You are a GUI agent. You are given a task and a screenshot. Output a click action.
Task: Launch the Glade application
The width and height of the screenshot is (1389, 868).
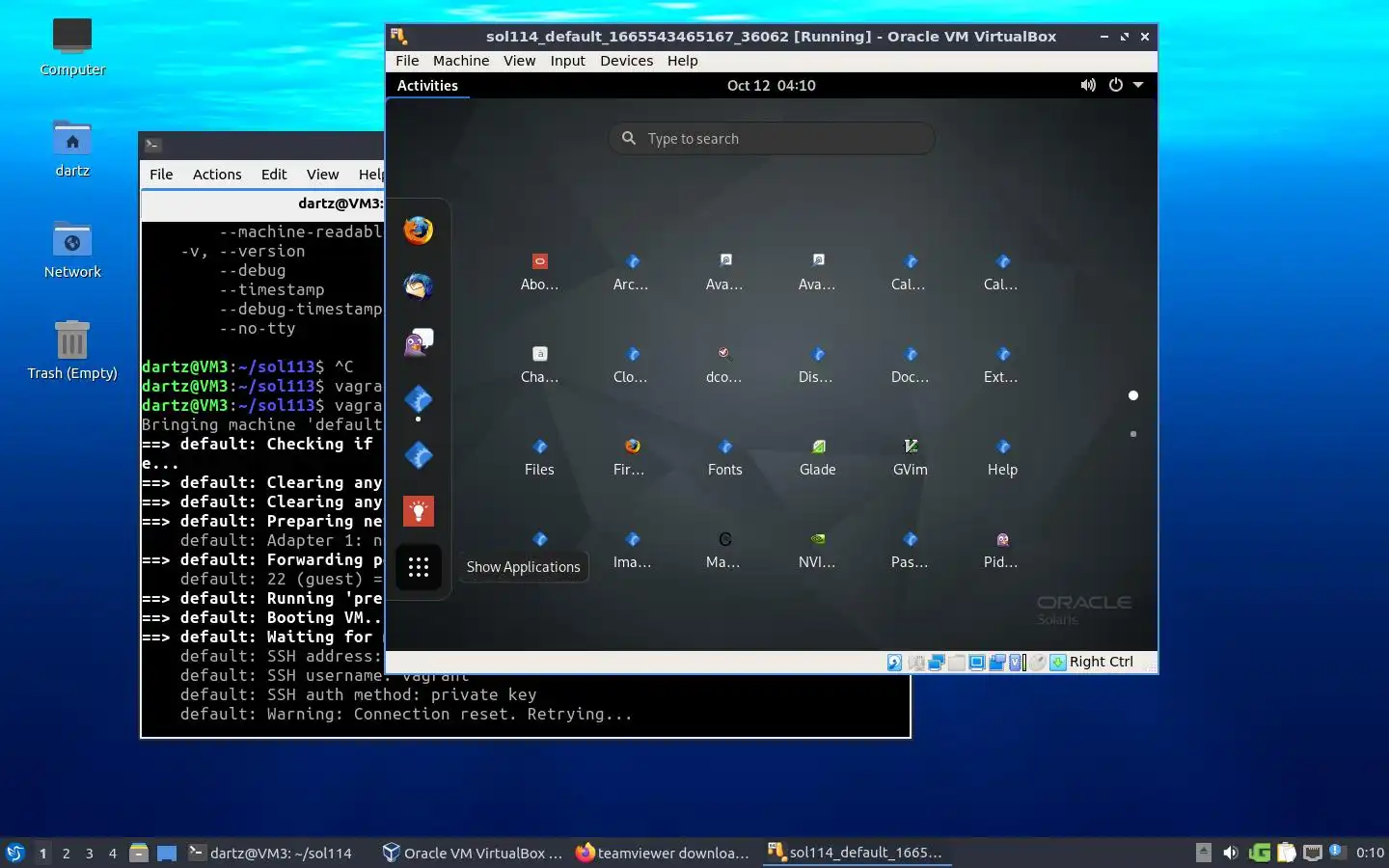(817, 457)
